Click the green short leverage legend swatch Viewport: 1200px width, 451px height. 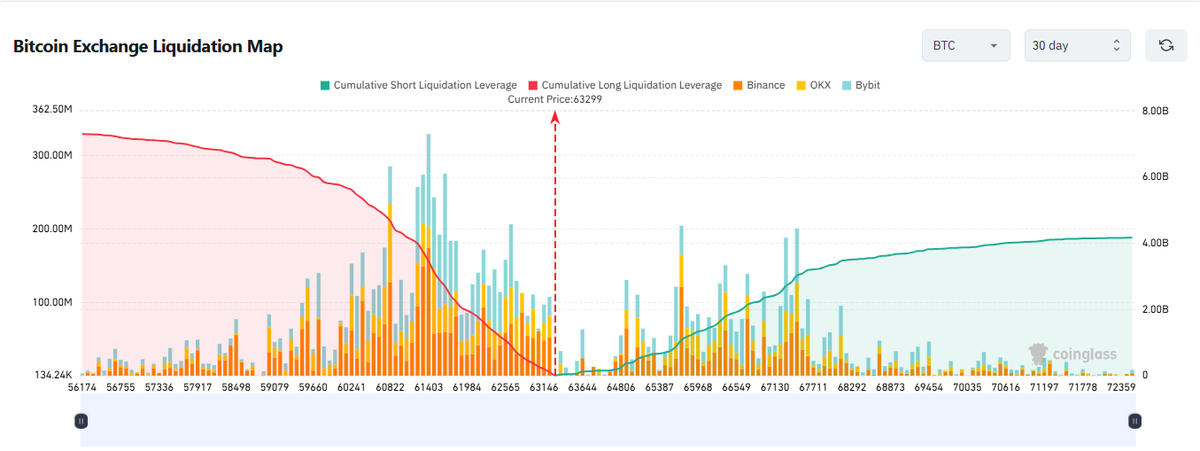324,86
